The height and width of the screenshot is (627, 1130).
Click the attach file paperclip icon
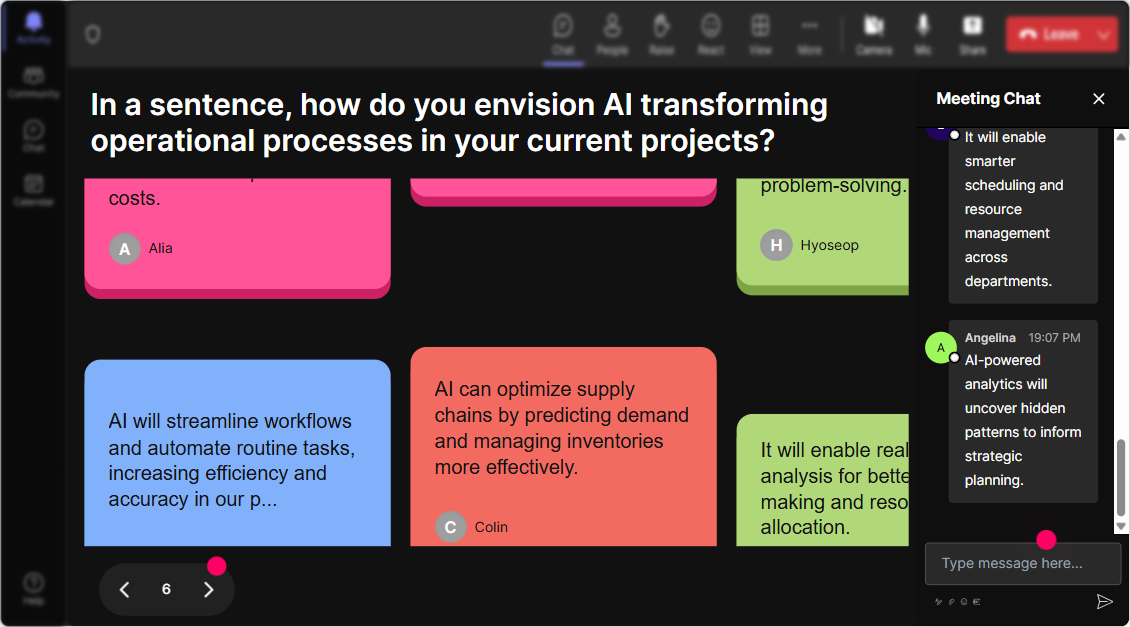pyautogui.click(x=951, y=602)
